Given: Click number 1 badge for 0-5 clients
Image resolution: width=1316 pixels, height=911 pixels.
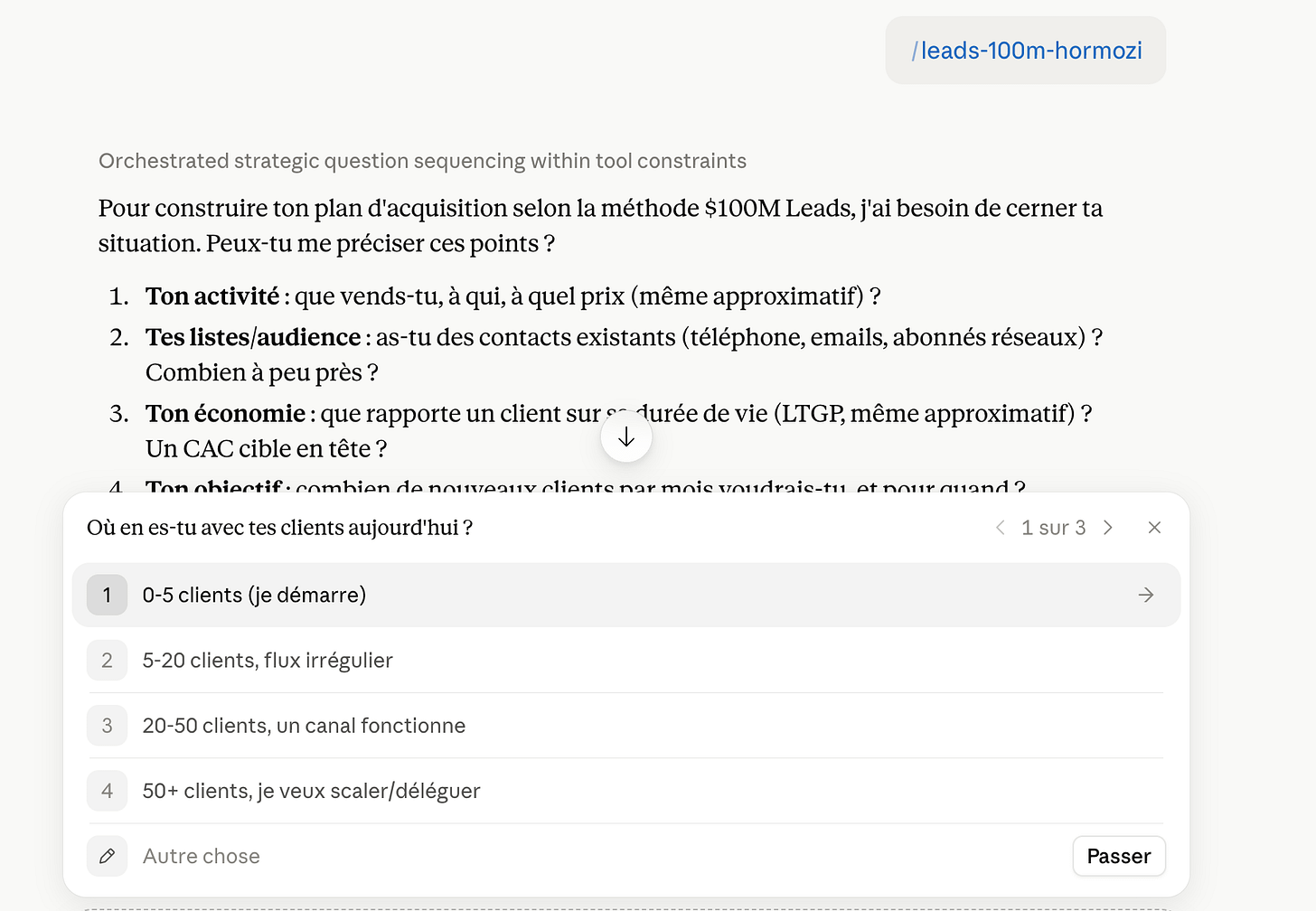Looking at the screenshot, I should pyautogui.click(x=107, y=595).
